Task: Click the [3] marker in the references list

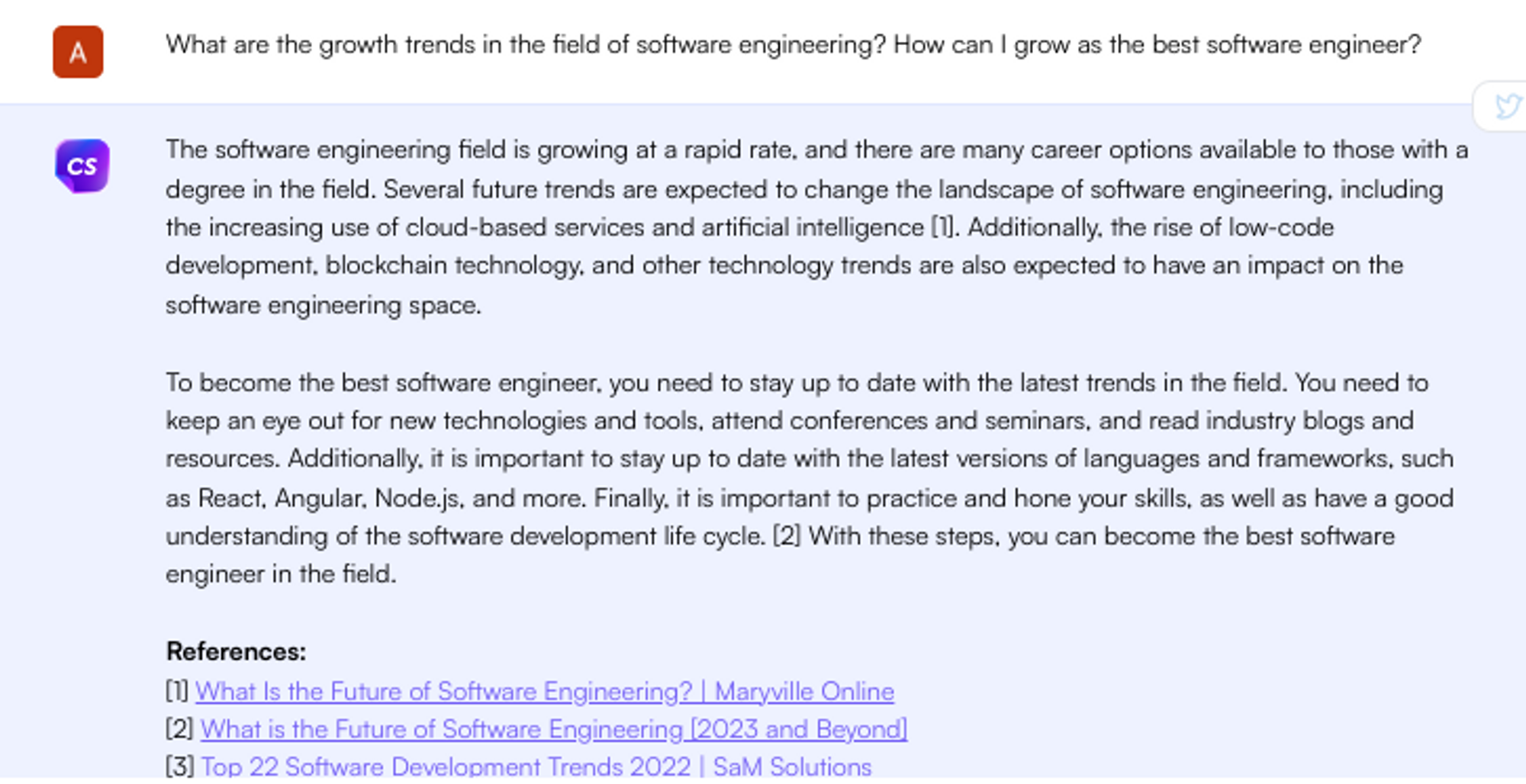Action: click(179, 766)
